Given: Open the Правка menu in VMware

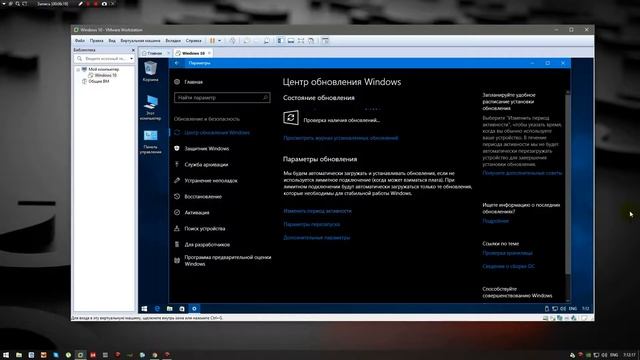Looking at the screenshot, I should pos(97,41).
